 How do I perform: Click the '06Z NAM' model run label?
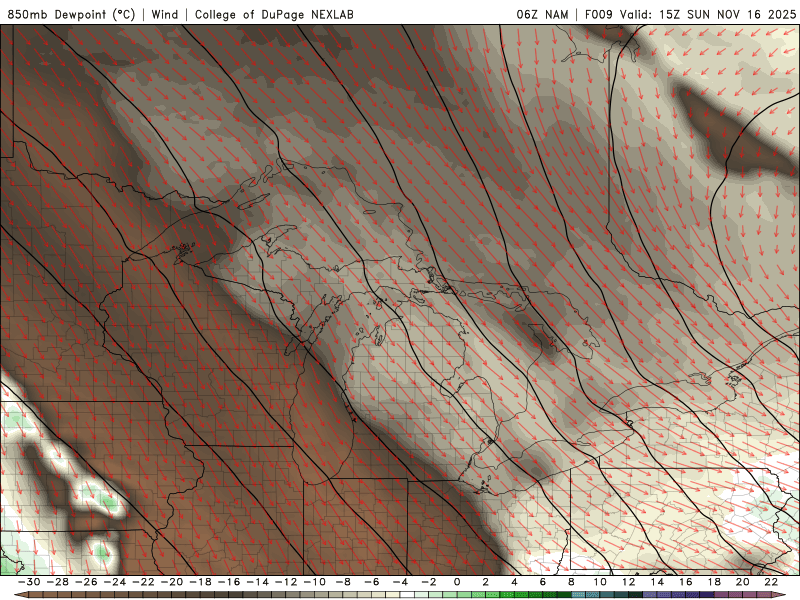[x=542, y=15]
